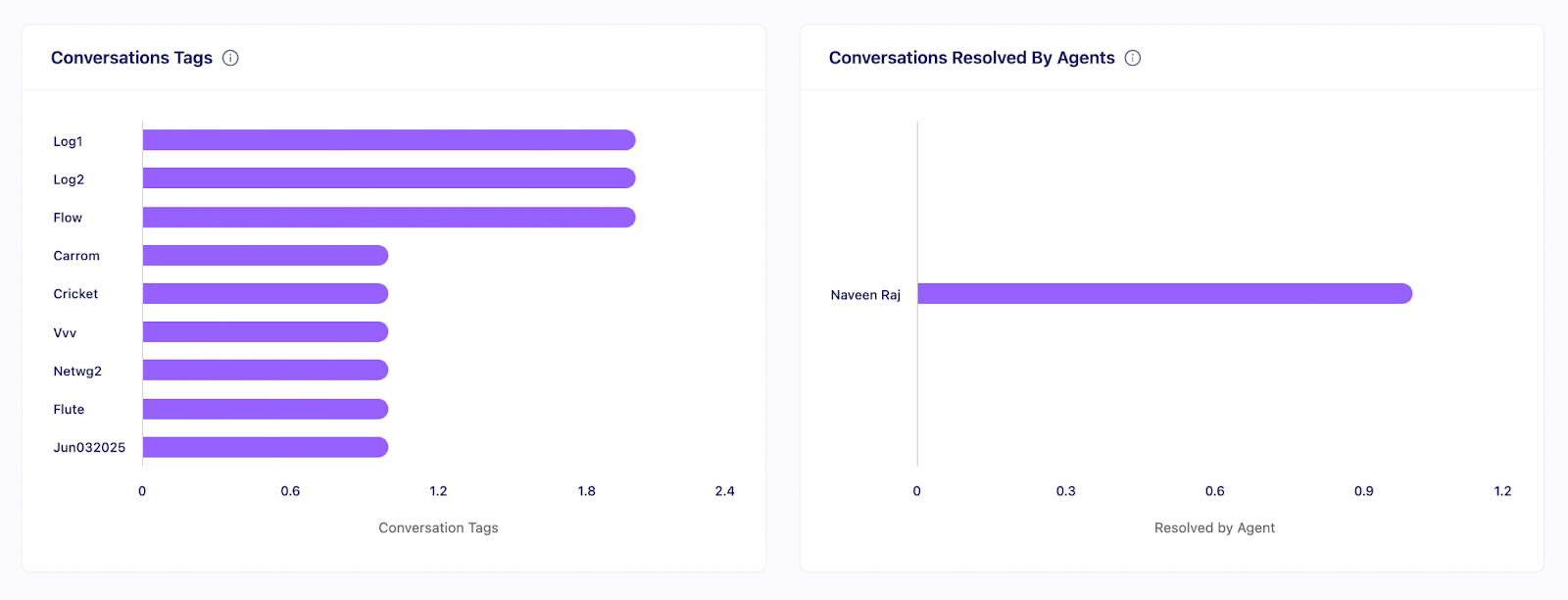Click the Conversations Tags heading
1568x600 pixels.
coord(131,58)
